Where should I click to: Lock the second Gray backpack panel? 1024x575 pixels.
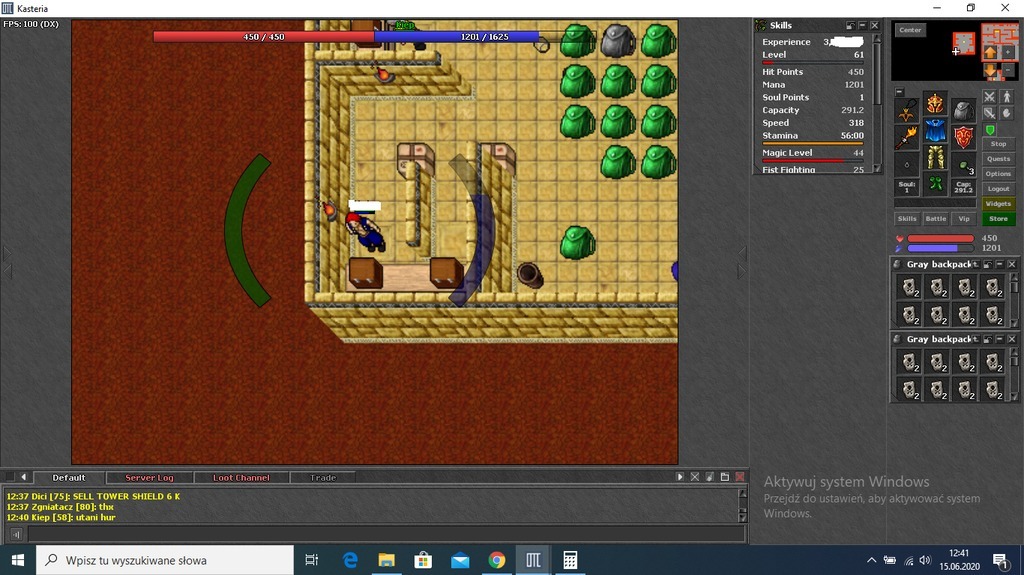[x=988, y=338]
